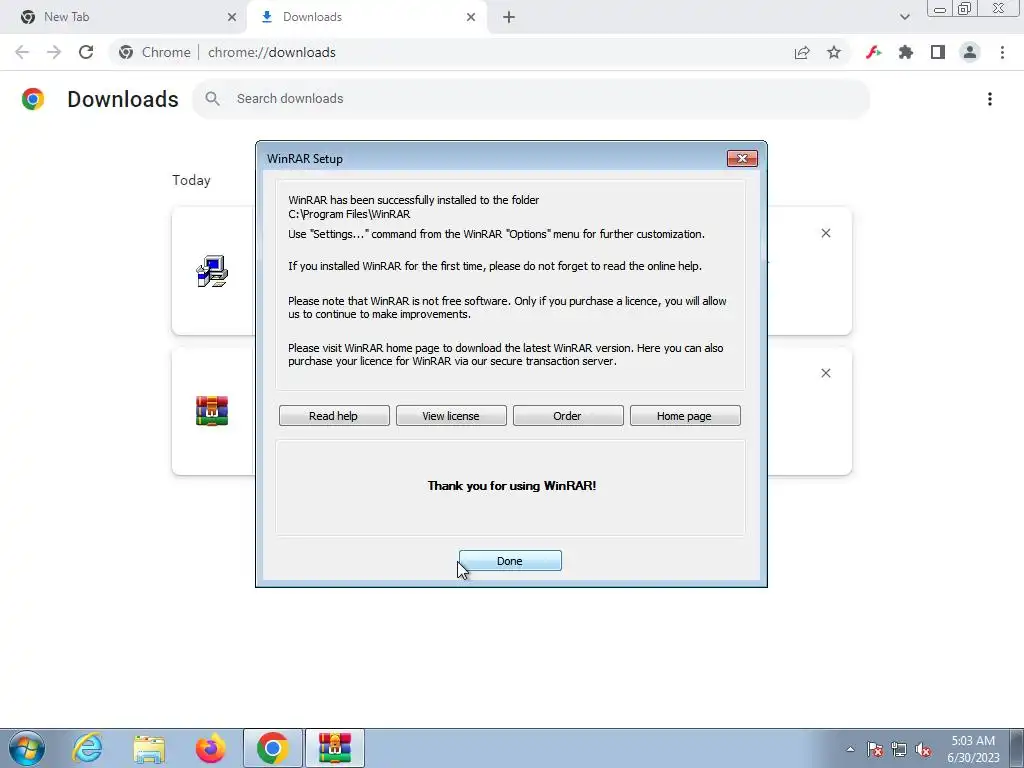Screen dimensions: 1024x768
Task: Click the installer computer file icon
Action: 212,271
